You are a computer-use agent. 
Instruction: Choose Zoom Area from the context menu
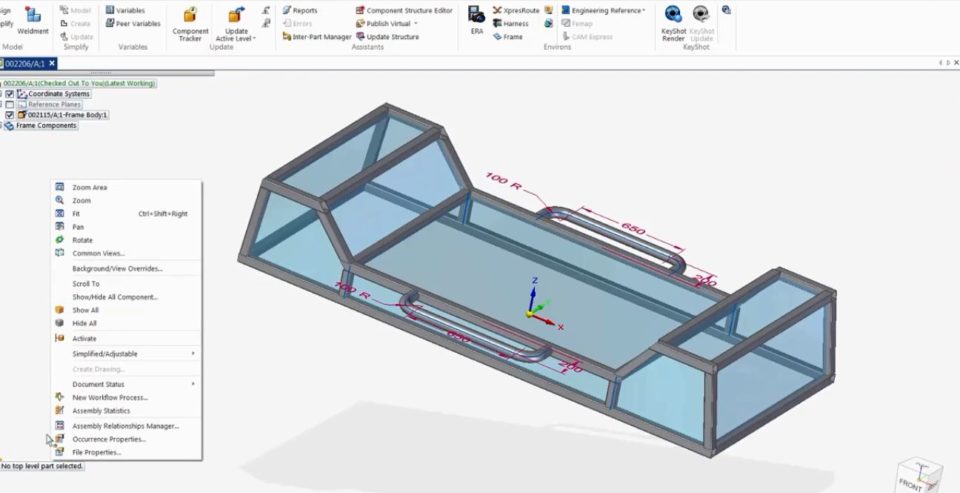[89, 187]
